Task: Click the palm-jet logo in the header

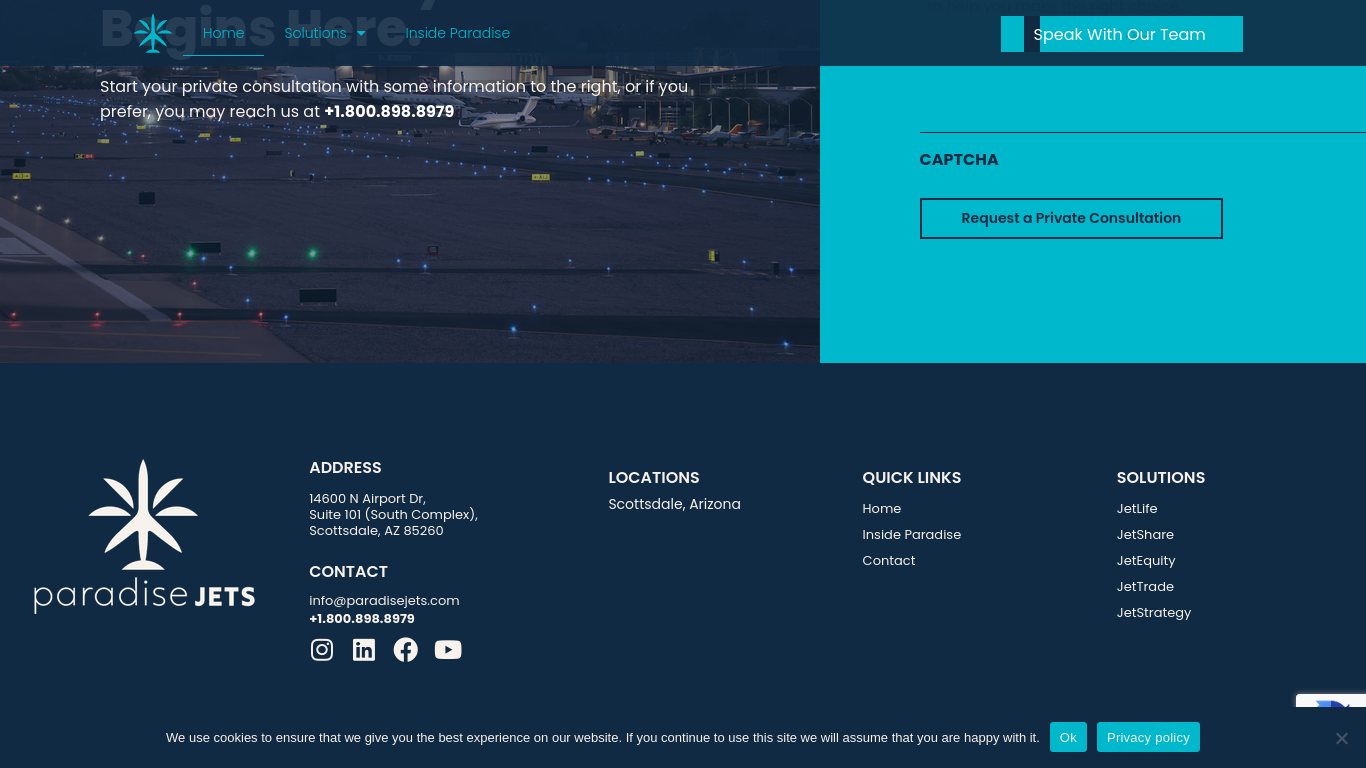Action: point(153,33)
